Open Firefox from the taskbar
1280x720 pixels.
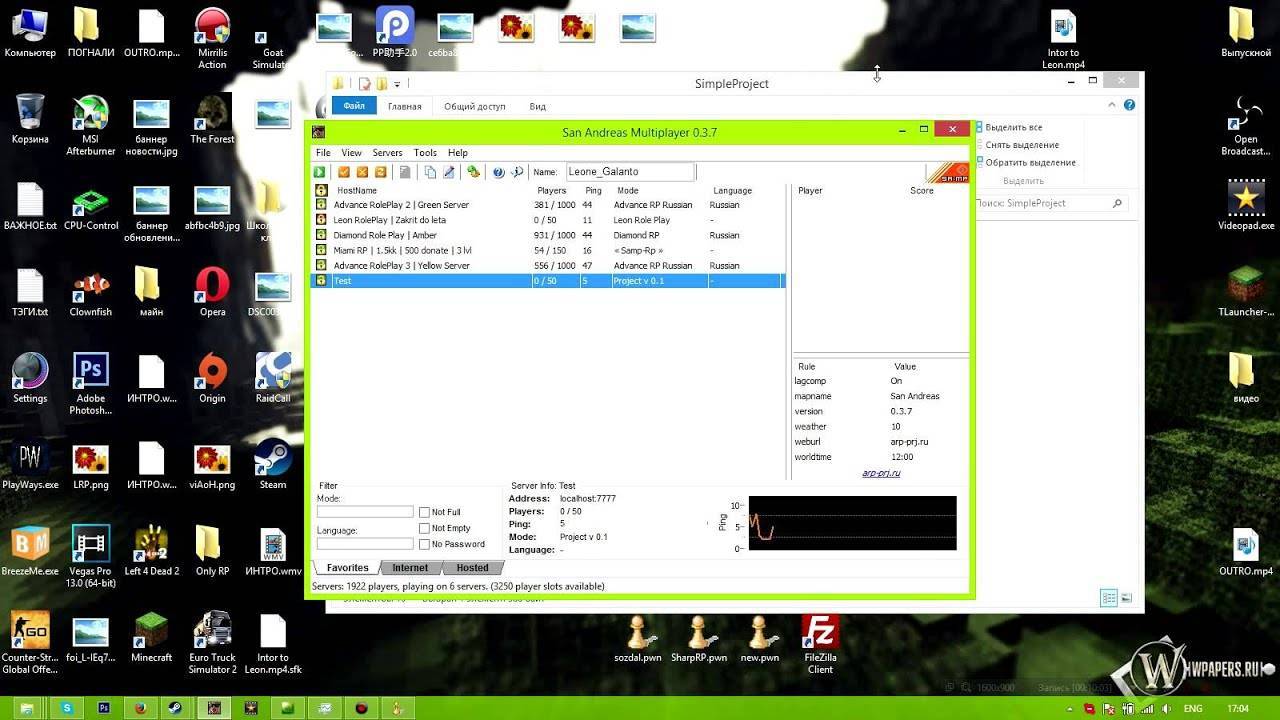point(140,708)
